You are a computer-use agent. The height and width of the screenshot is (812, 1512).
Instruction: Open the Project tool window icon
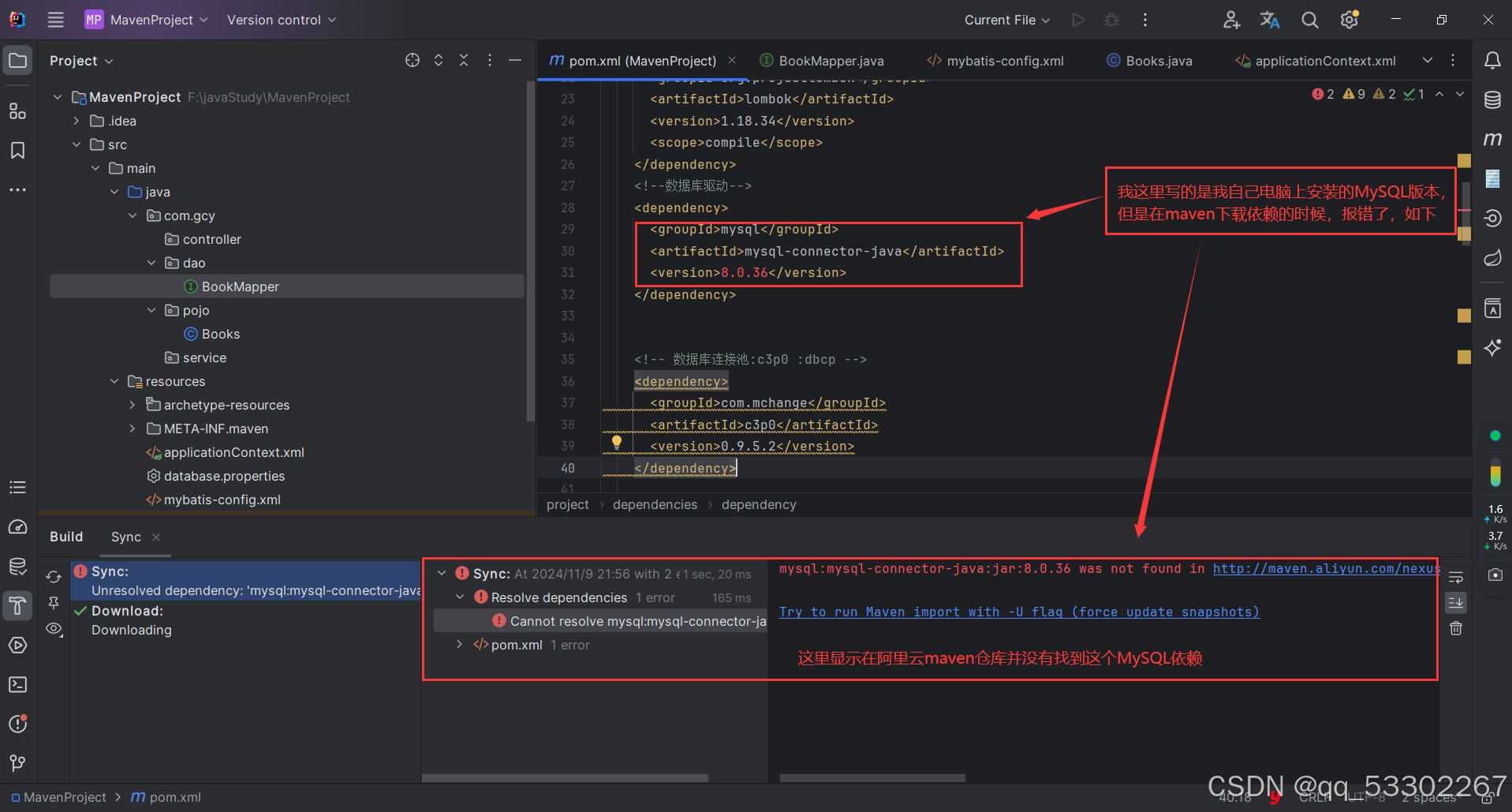point(17,61)
